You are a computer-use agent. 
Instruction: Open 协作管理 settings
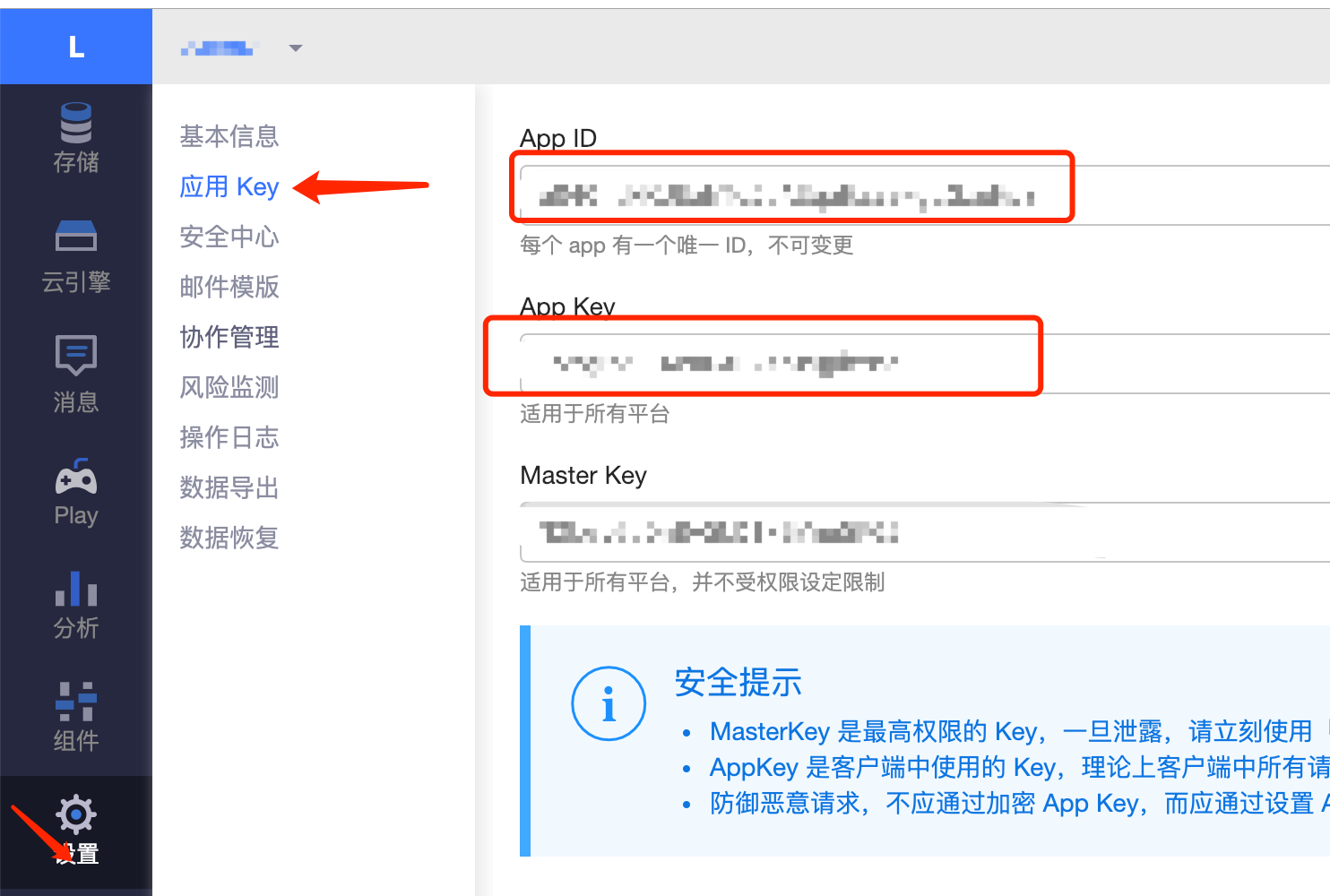229,337
